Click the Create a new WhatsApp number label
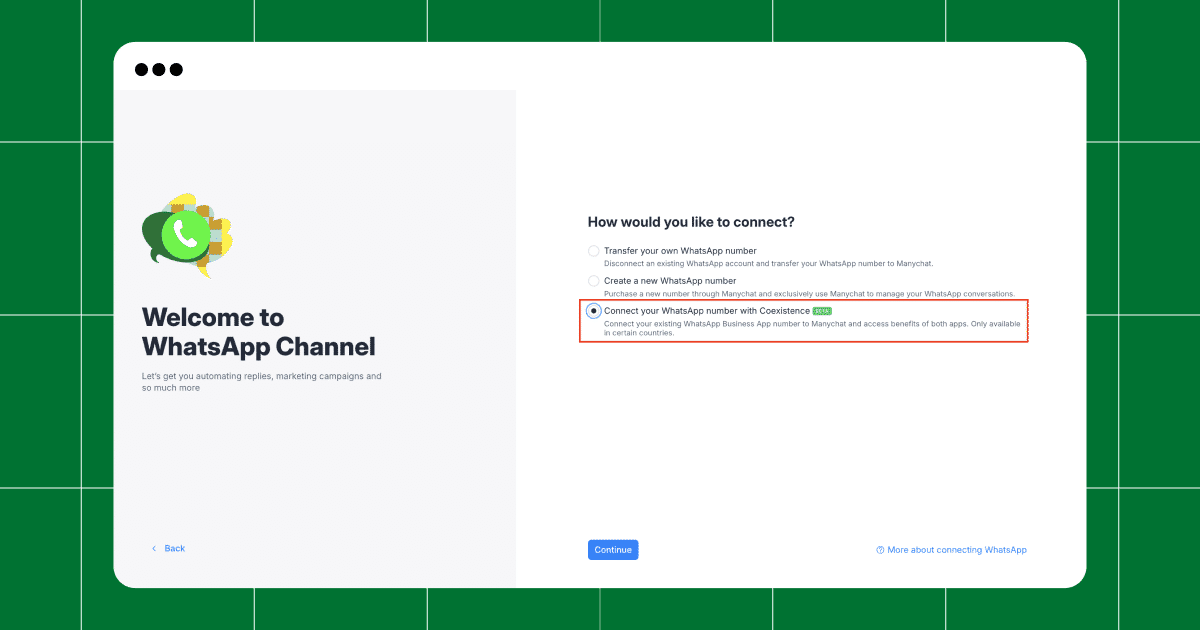Screen dimensions: 1200x630 tap(670, 281)
